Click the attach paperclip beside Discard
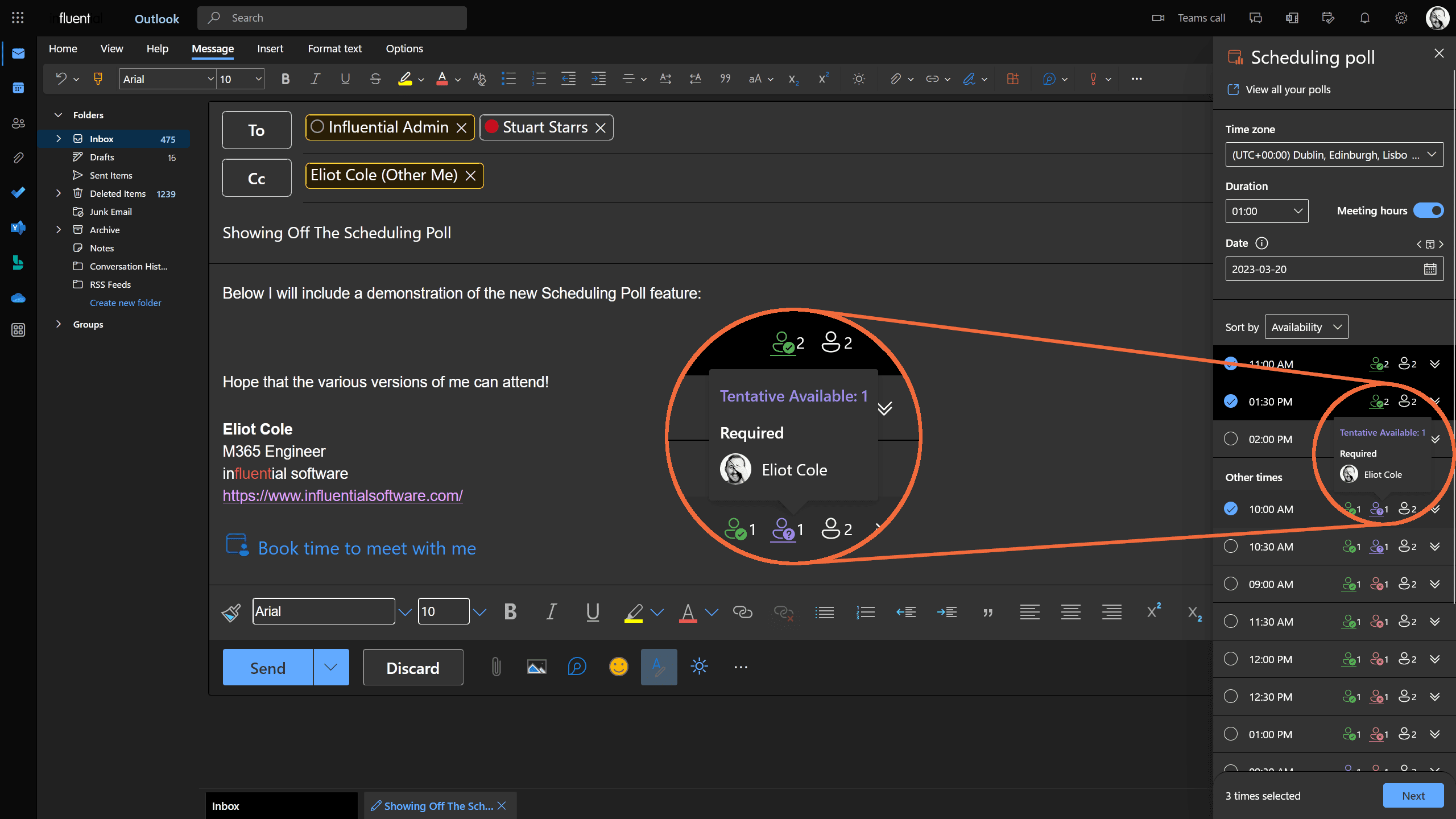This screenshot has width=1456, height=819. pyautogui.click(x=496, y=667)
